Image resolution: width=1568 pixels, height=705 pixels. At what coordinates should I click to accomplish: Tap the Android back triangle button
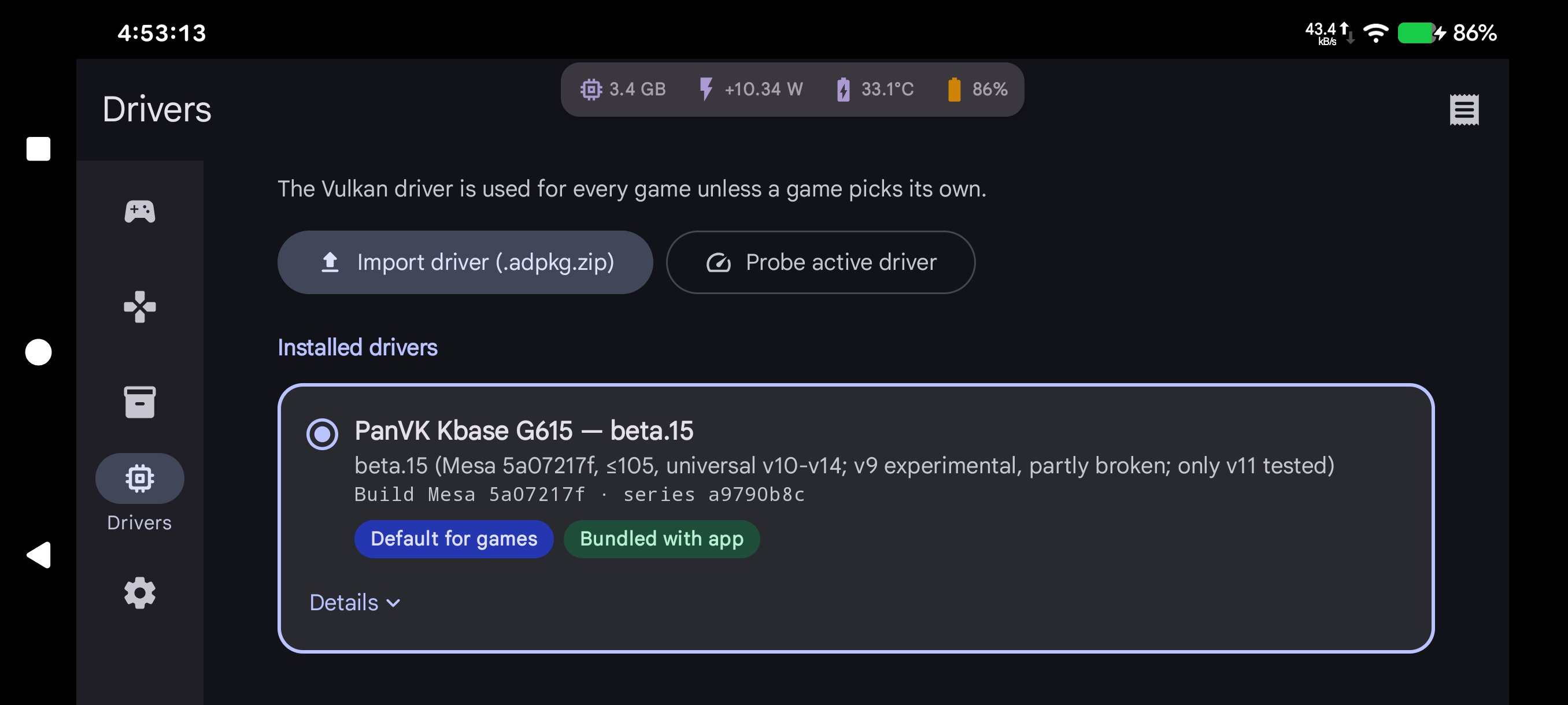(x=38, y=555)
